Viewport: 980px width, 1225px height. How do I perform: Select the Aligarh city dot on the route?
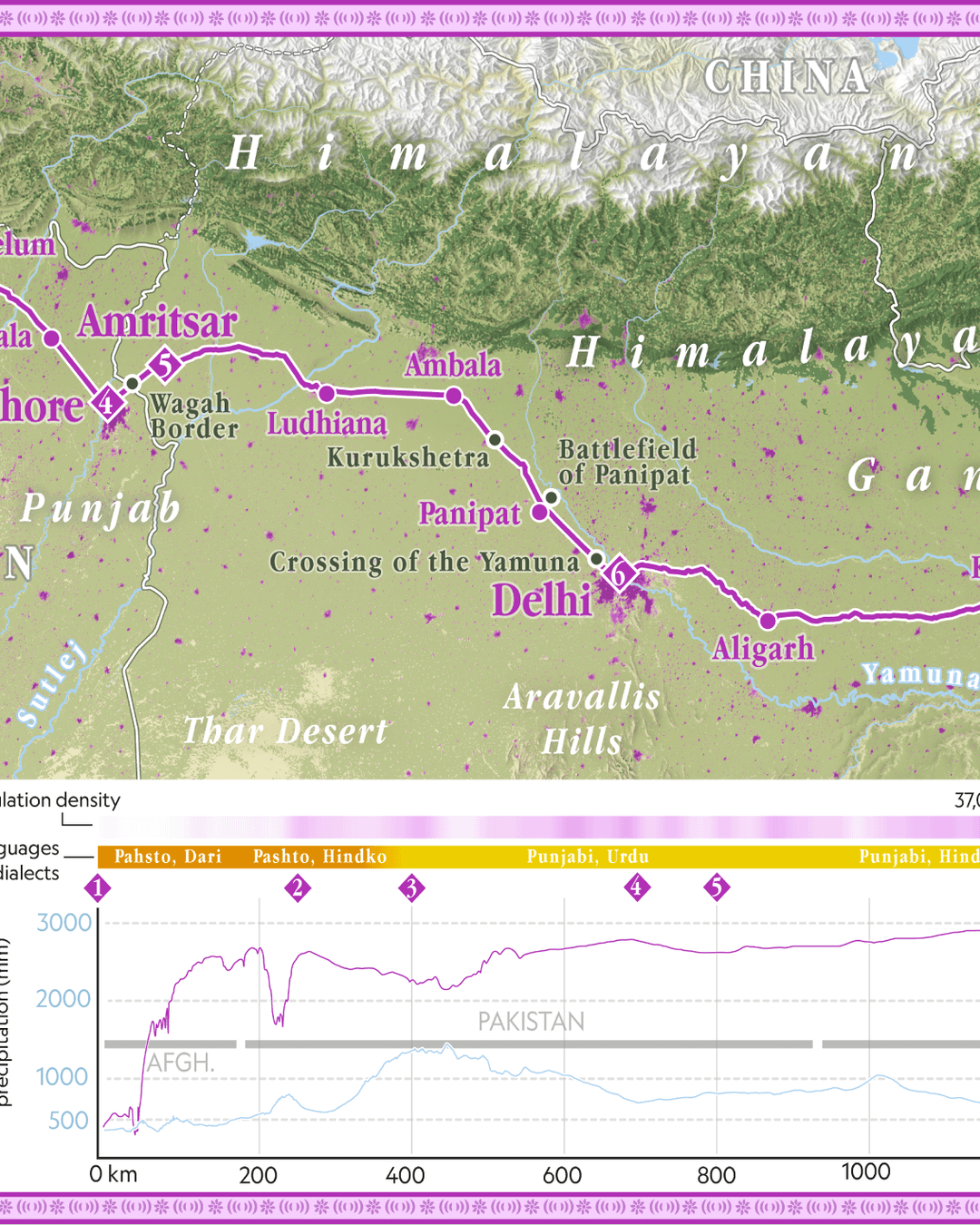769,621
